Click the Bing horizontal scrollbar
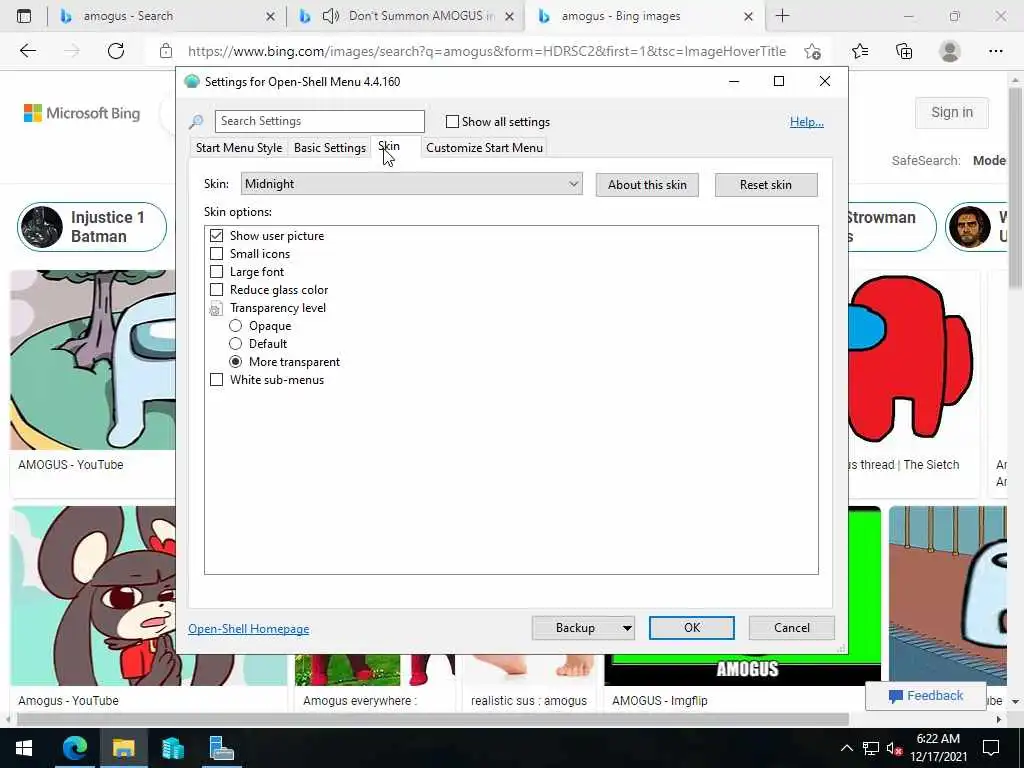 tap(432, 719)
